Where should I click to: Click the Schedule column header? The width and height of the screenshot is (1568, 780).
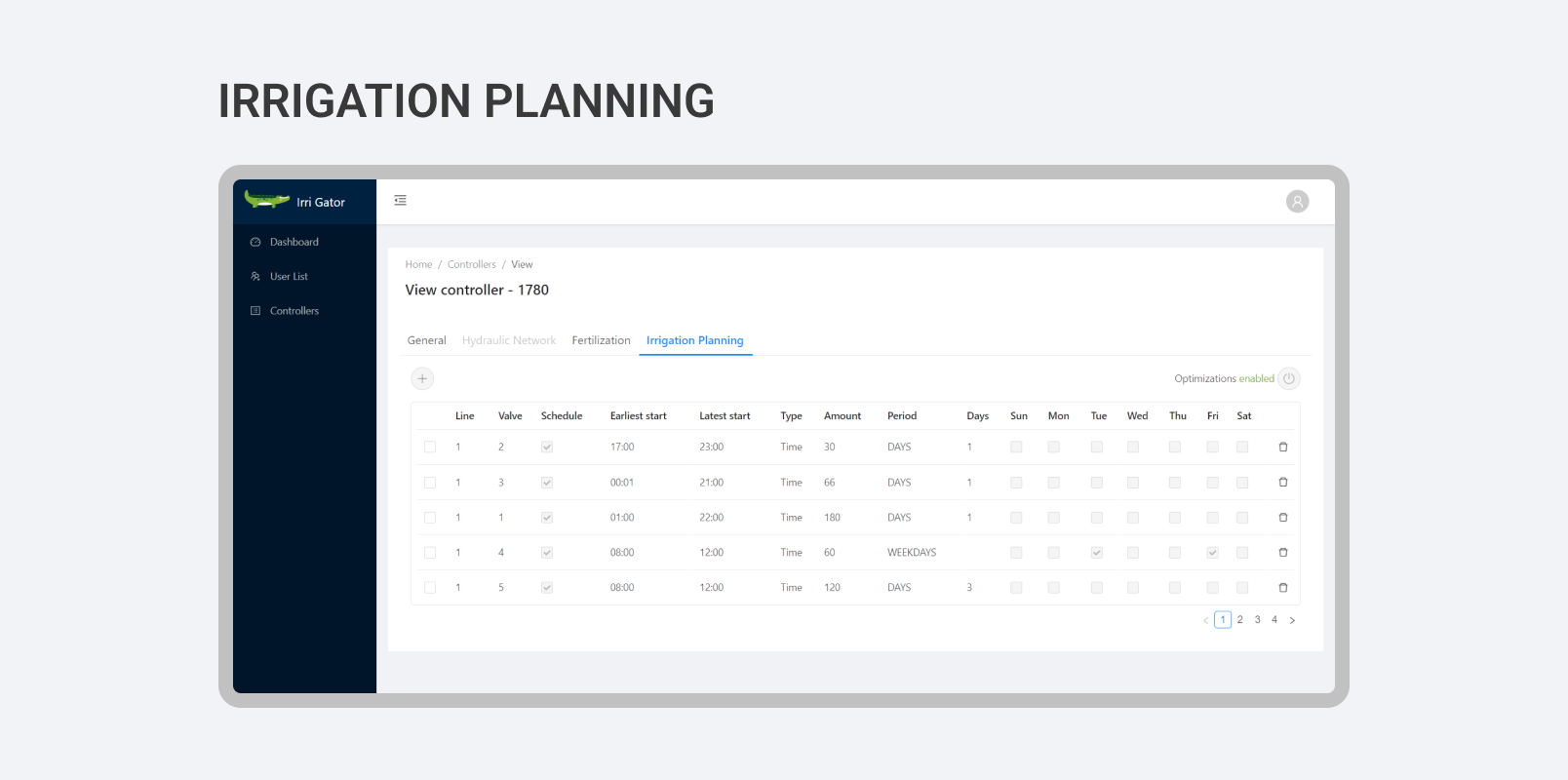562,415
